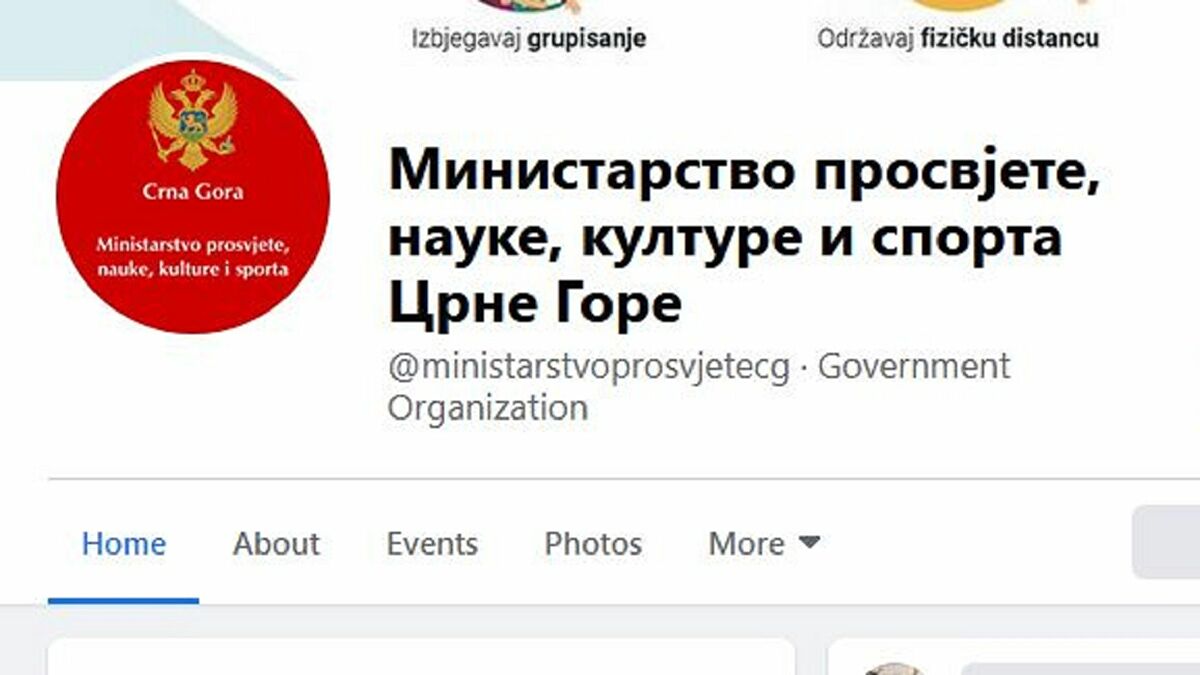
Task: Select the Home tab
Action: pyautogui.click(x=124, y=544)
